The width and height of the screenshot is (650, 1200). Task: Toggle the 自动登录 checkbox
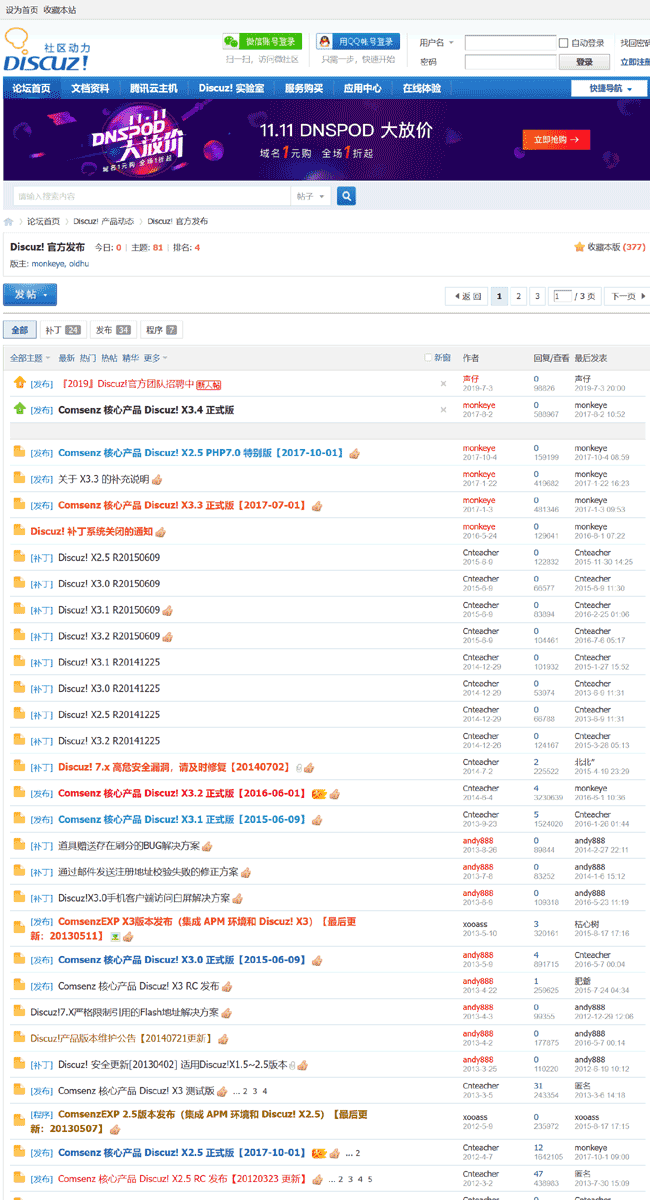pos(565,43)
